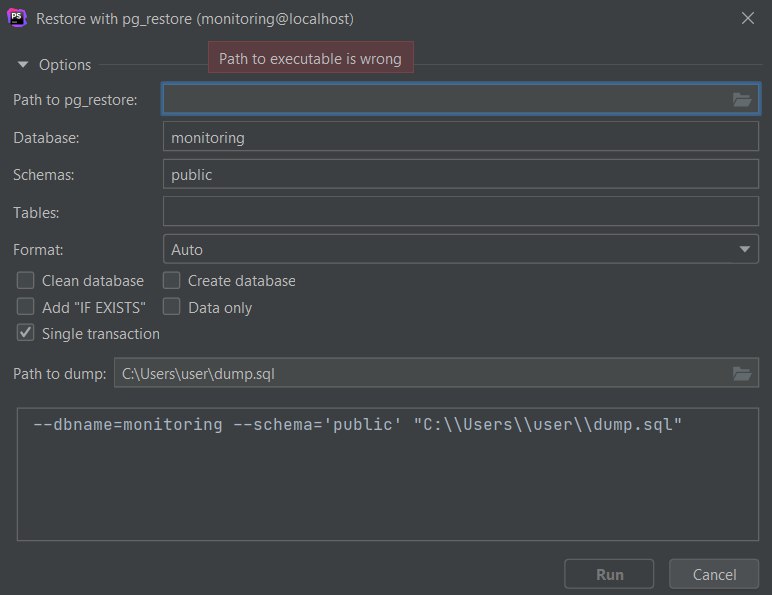Check the Data only option
Viewport: 772px width, 595px height.
pos(171,306)
